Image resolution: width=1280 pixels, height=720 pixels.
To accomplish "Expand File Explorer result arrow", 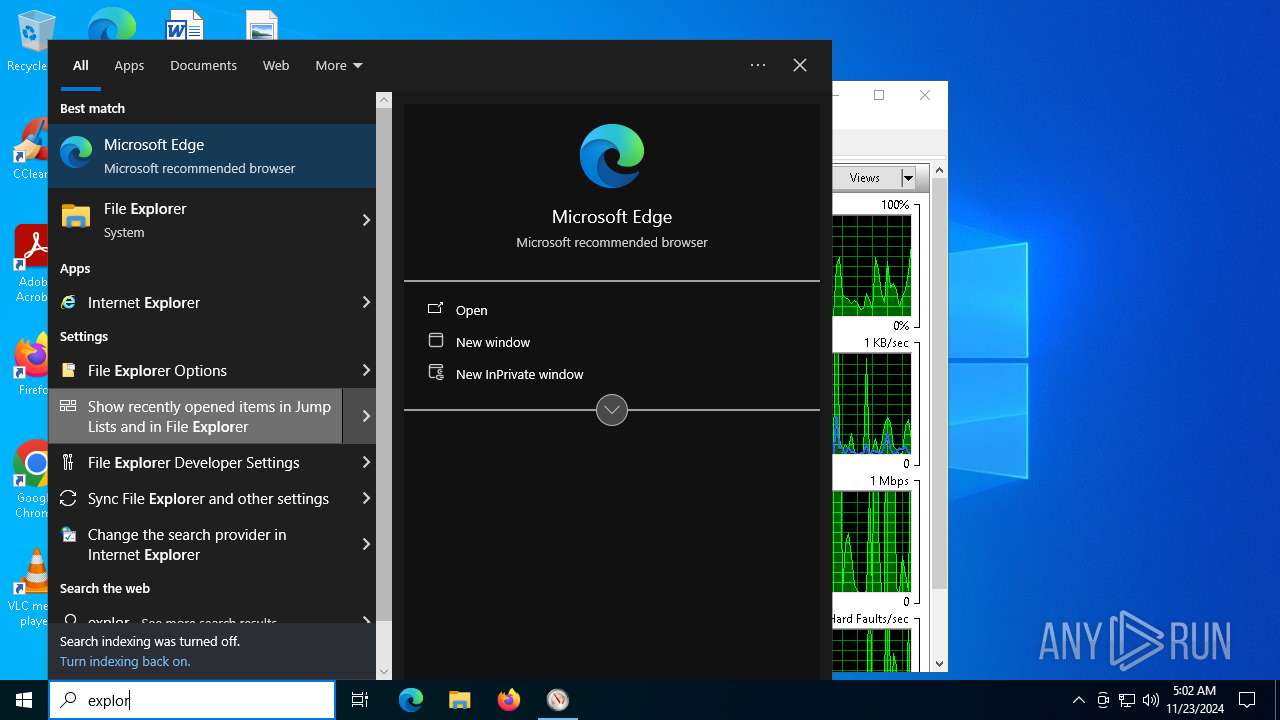I will pos(366,220).
